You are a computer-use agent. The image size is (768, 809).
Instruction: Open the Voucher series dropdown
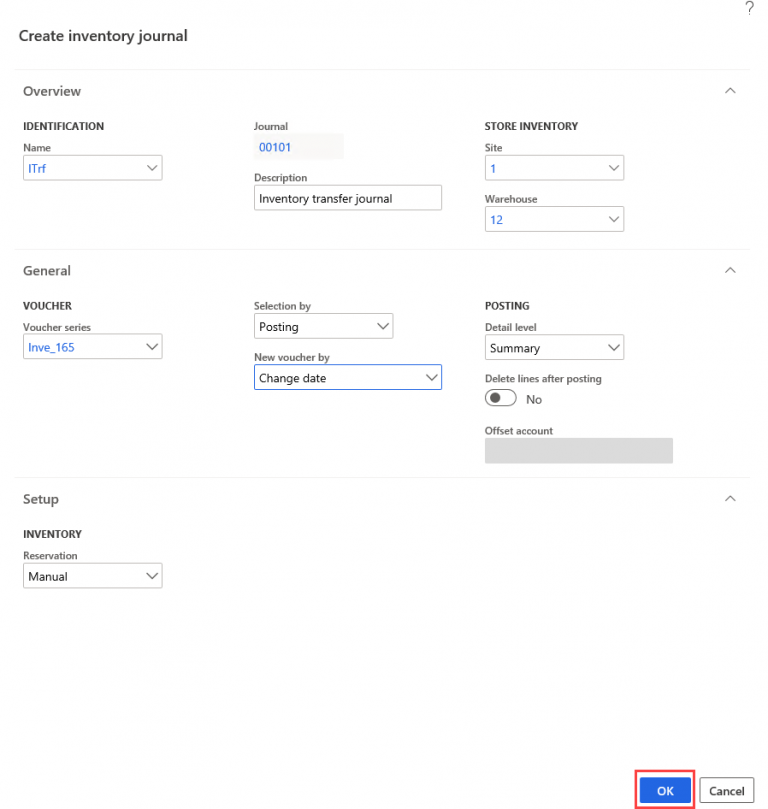[x=153, y=346]
